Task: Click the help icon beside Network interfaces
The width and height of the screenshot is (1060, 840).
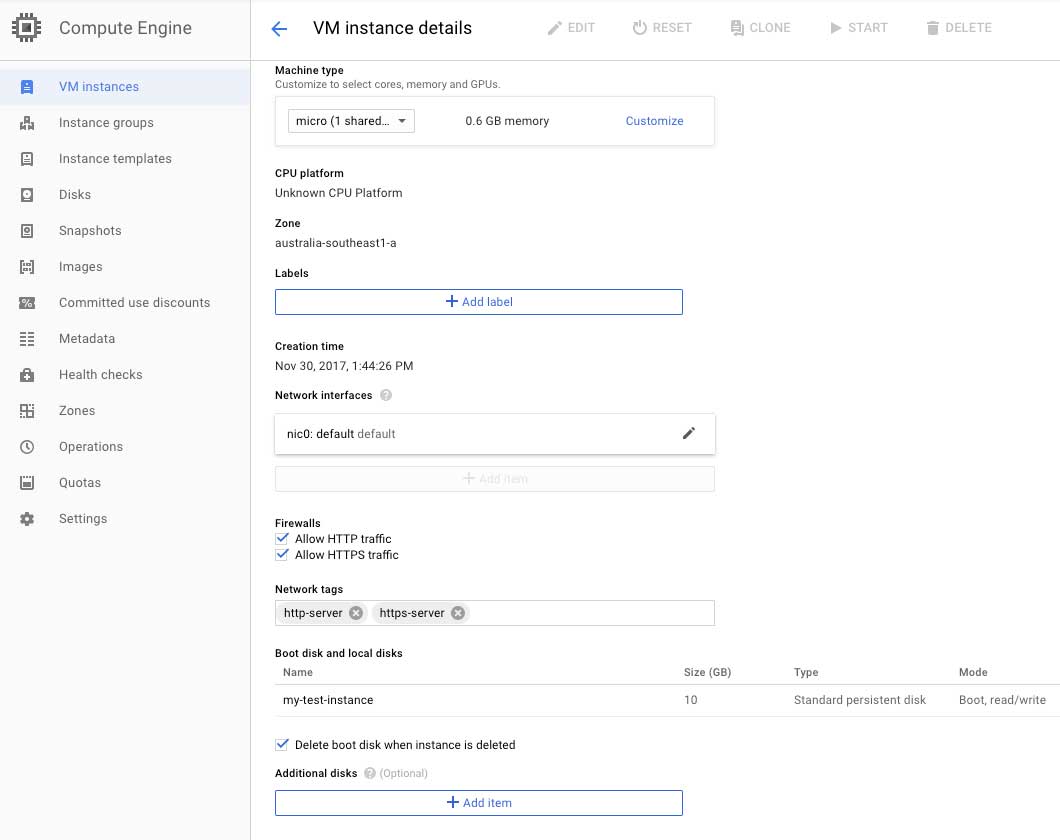Action: pos(386,396)
